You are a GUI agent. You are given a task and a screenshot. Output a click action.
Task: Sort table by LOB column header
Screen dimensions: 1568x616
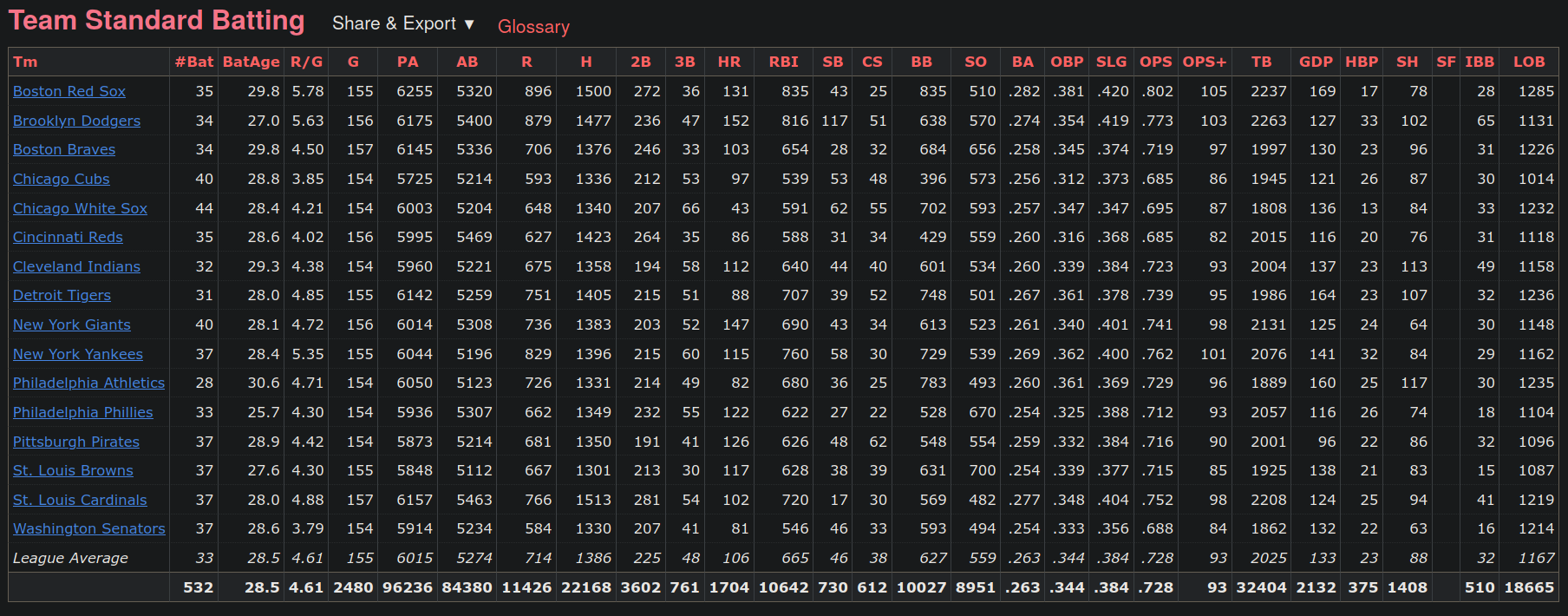(x=1529, y=62)
